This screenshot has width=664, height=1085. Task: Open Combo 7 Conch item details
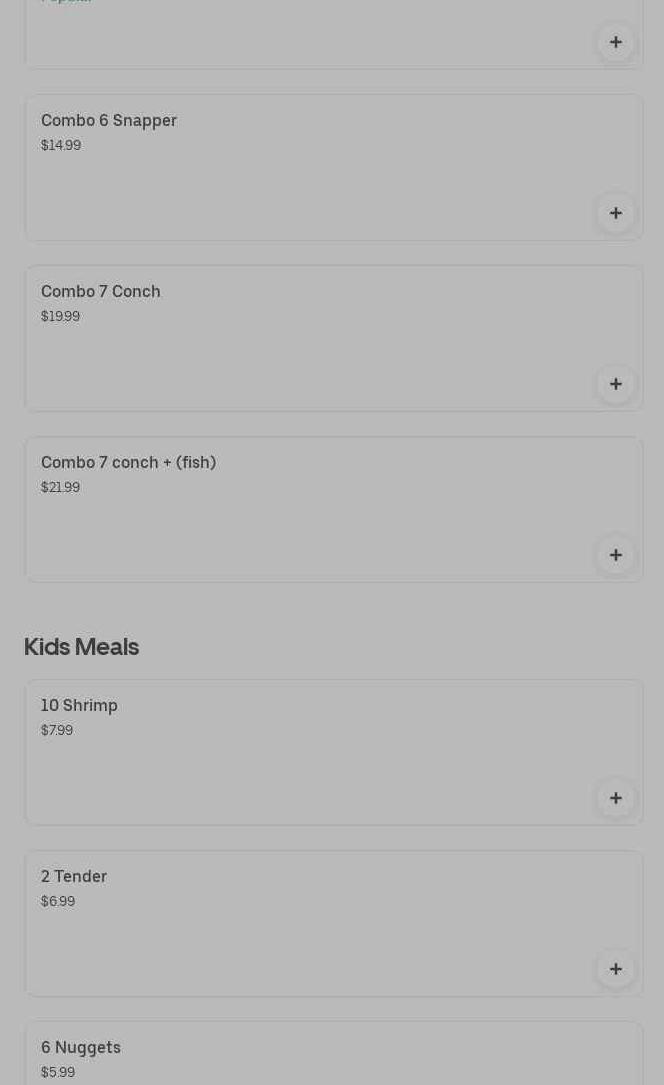[x=101, y=291]
